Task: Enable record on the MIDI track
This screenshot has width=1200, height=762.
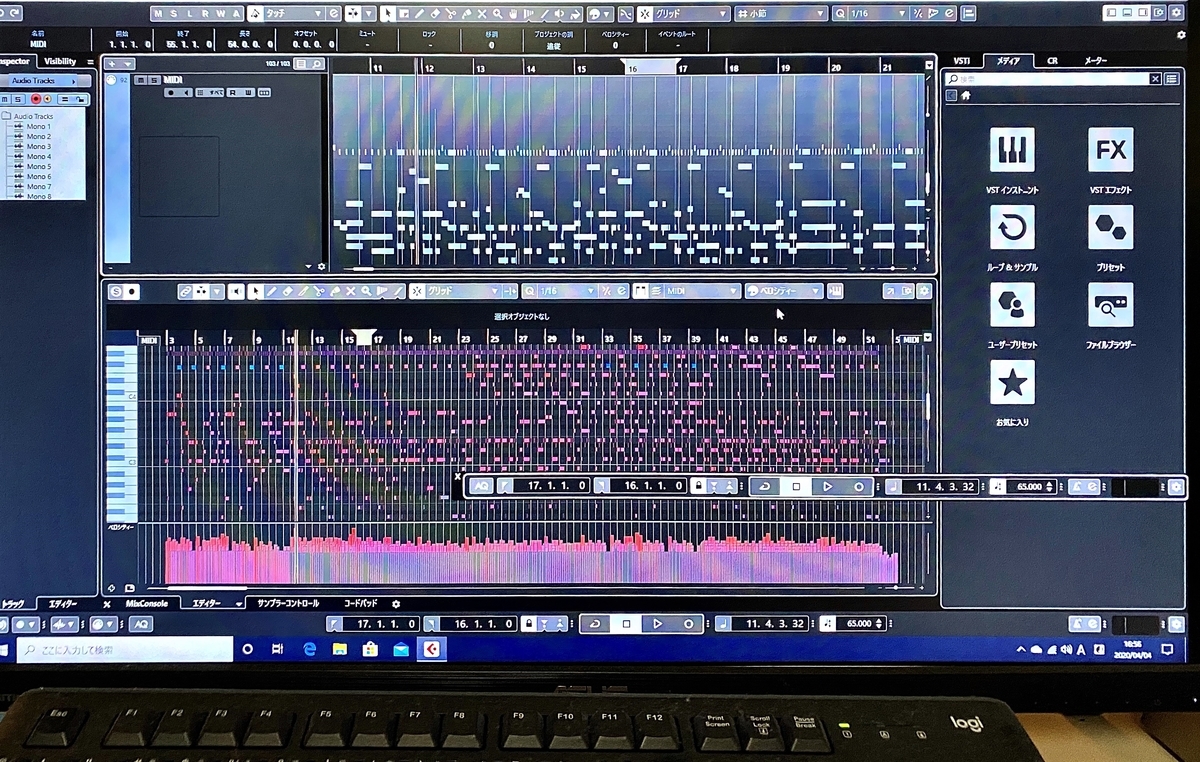Action: click(171, 93)
